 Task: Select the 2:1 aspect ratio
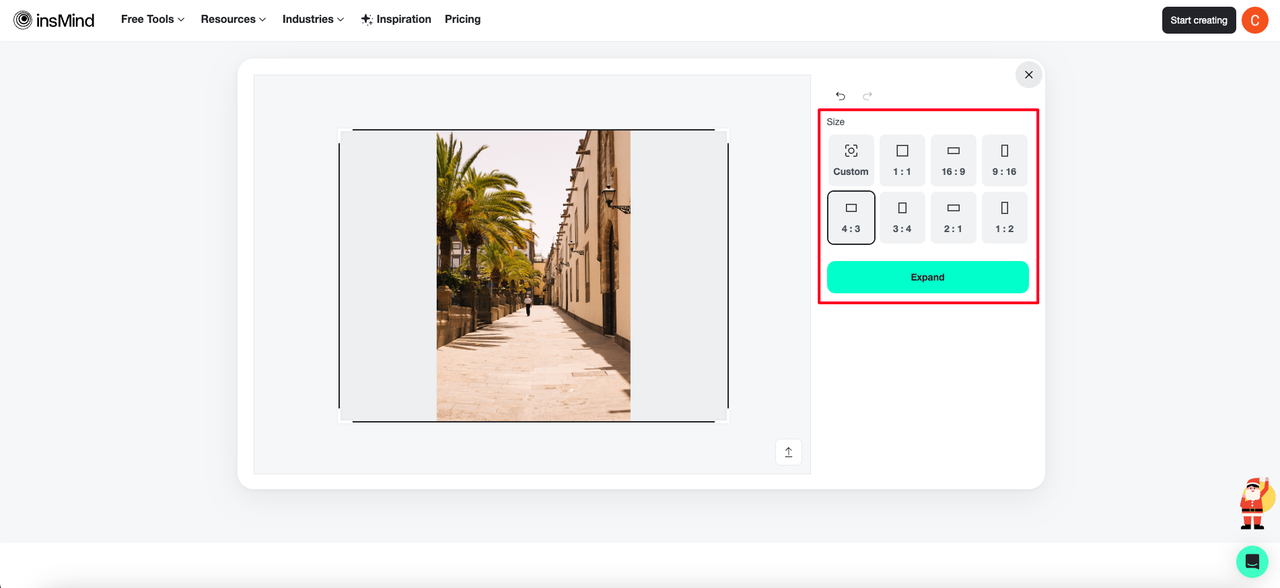[x=953, y=217]
